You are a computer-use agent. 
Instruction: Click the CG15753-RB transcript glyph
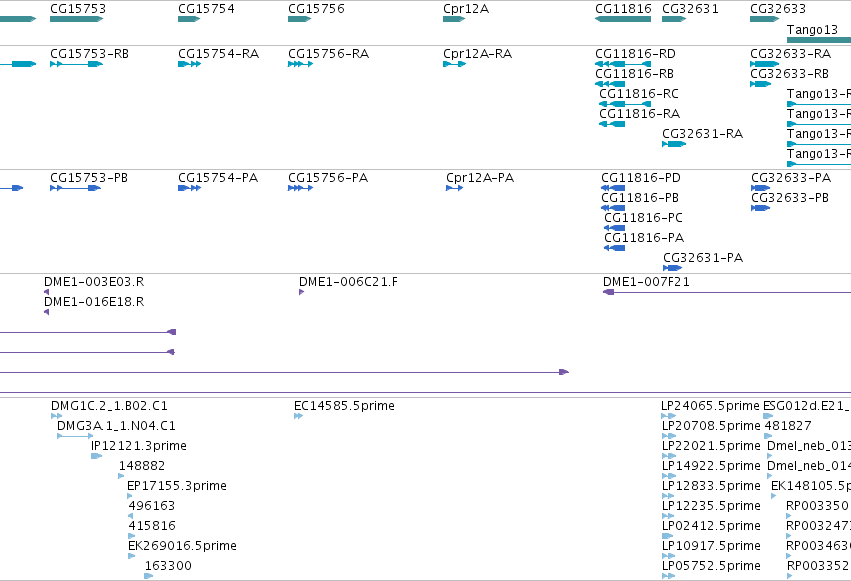(77, 64)
